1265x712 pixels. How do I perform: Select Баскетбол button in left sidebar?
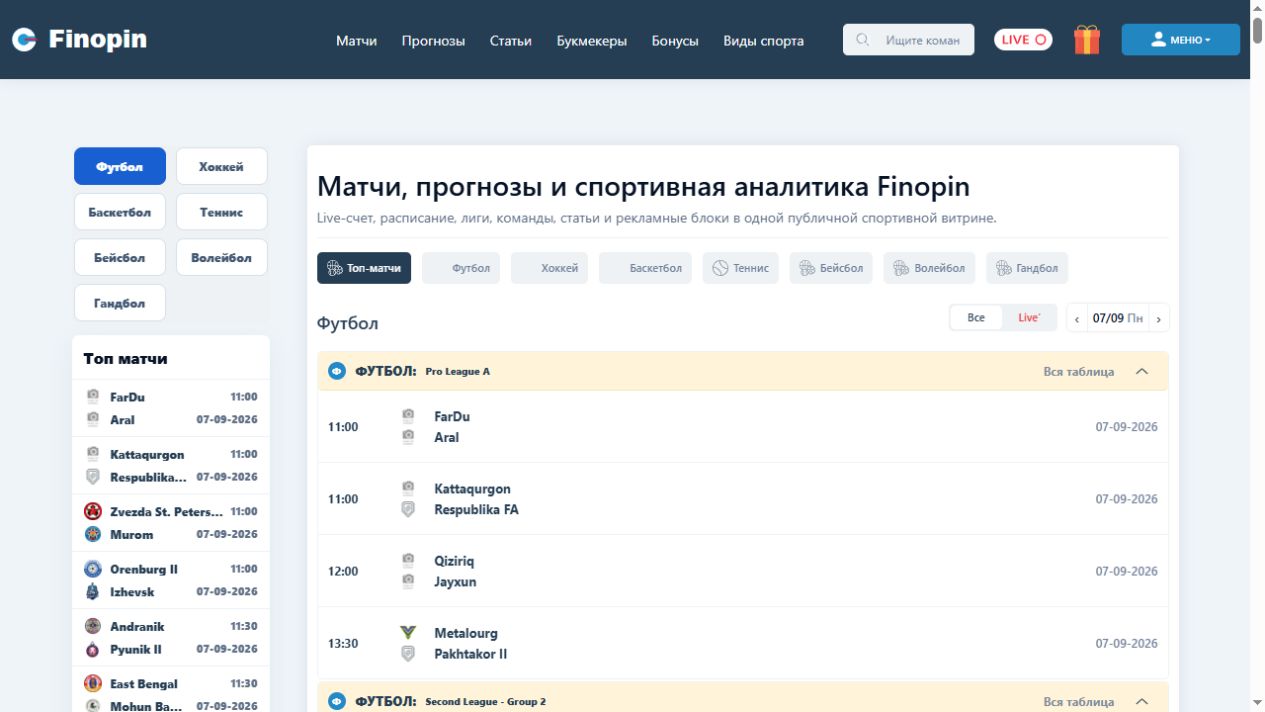(120, 212)
